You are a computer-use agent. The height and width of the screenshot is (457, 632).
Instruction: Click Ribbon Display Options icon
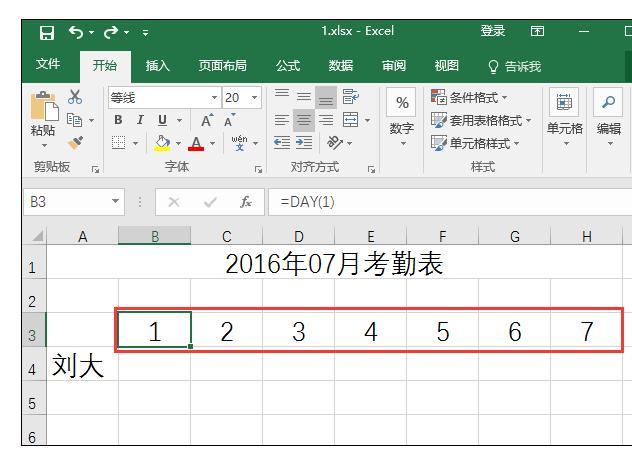click(537, 31)
